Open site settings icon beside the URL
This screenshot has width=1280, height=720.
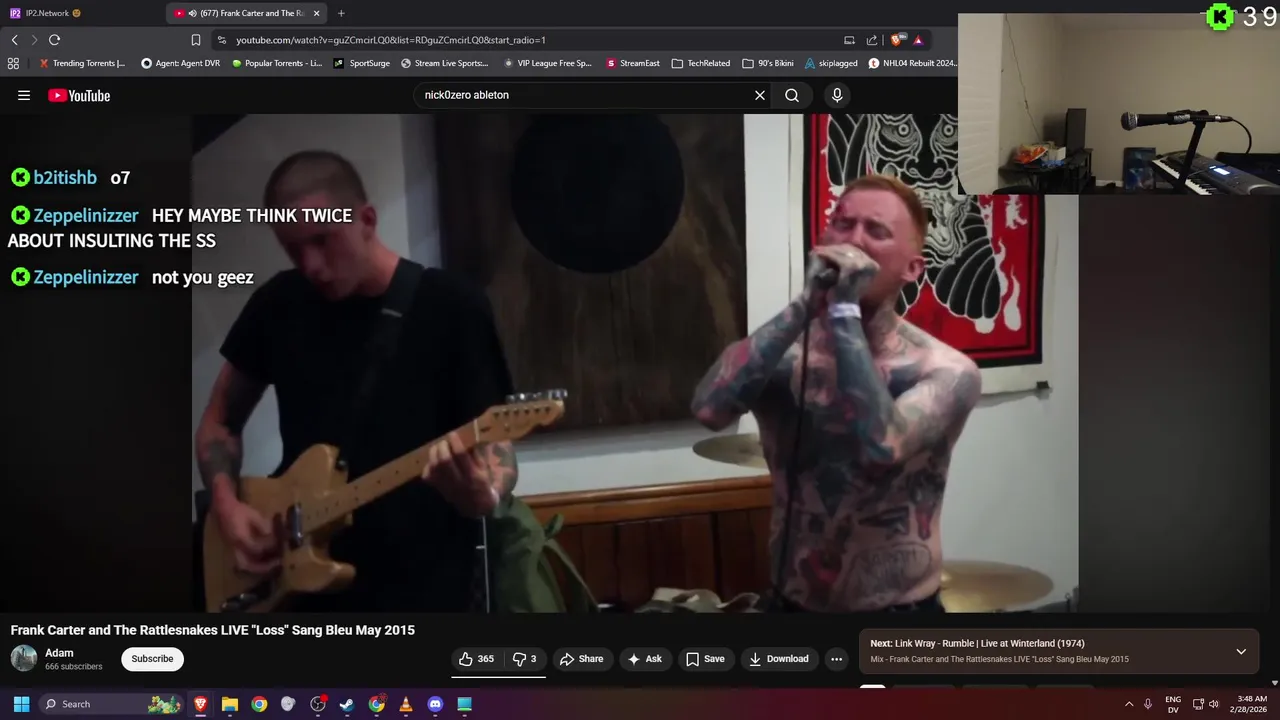point(221,40)
